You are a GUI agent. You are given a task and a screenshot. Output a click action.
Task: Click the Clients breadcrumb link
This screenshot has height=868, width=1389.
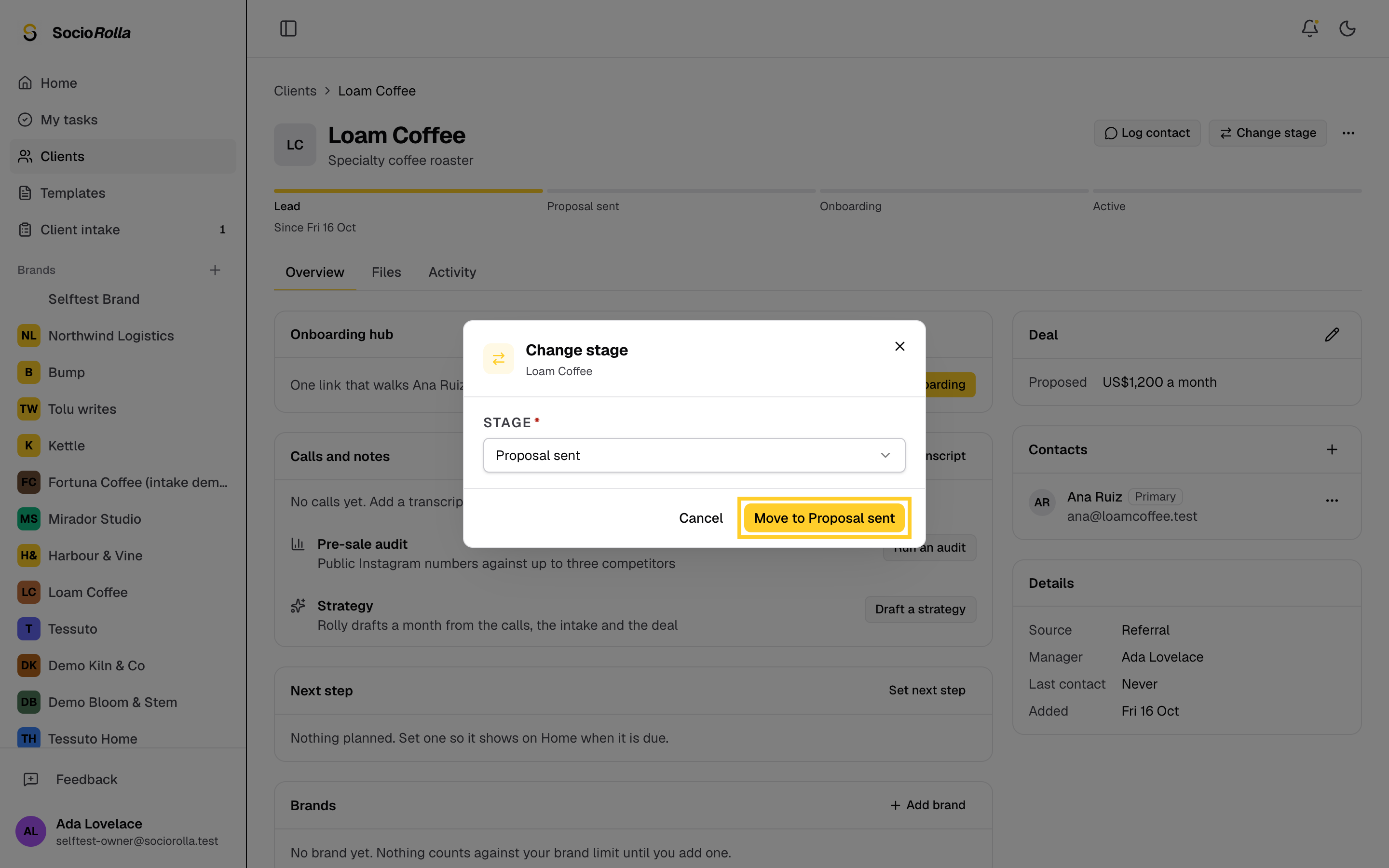coord(295,91)
